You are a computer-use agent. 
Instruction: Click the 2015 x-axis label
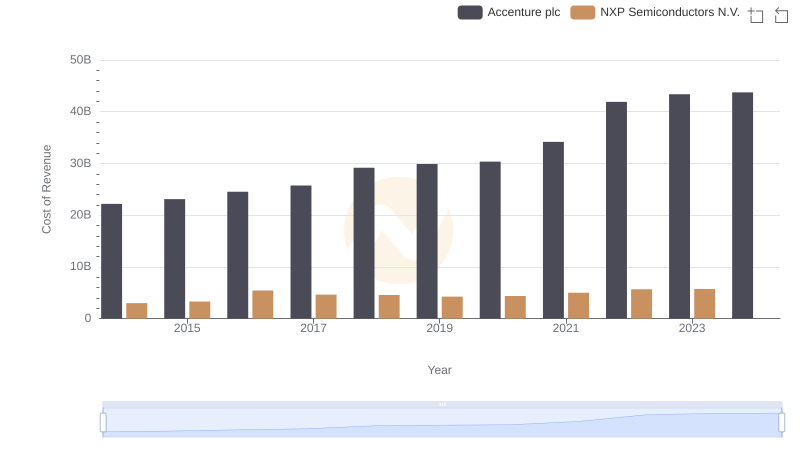point(187,328)
